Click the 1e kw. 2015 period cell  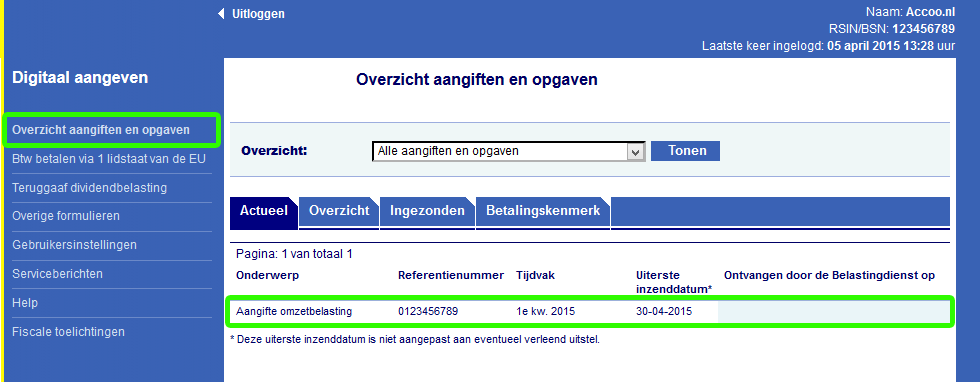click(x=546, y=311)
